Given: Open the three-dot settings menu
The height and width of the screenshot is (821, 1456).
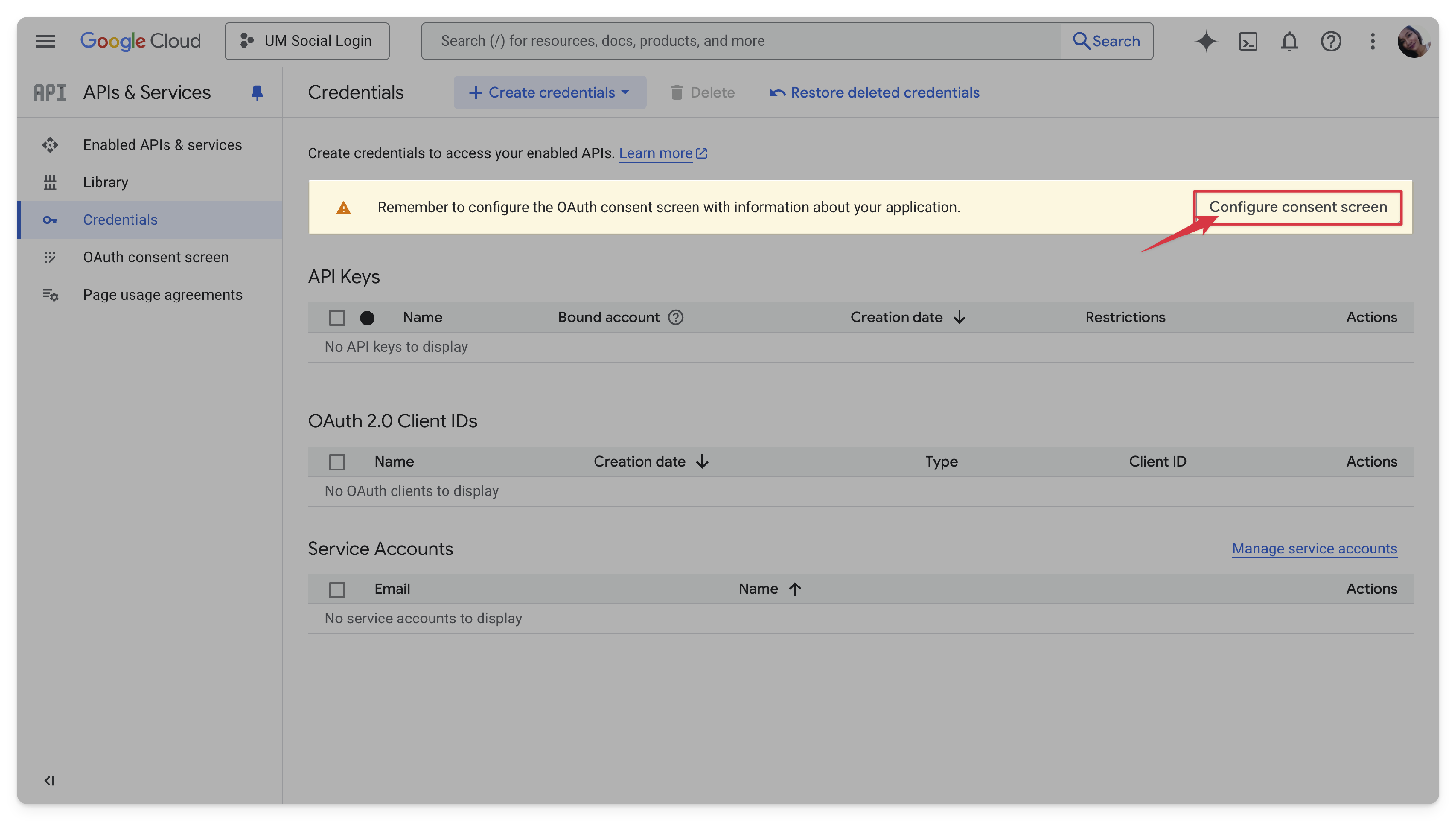Looking at the screenshot, I should tap(1373, 41).
